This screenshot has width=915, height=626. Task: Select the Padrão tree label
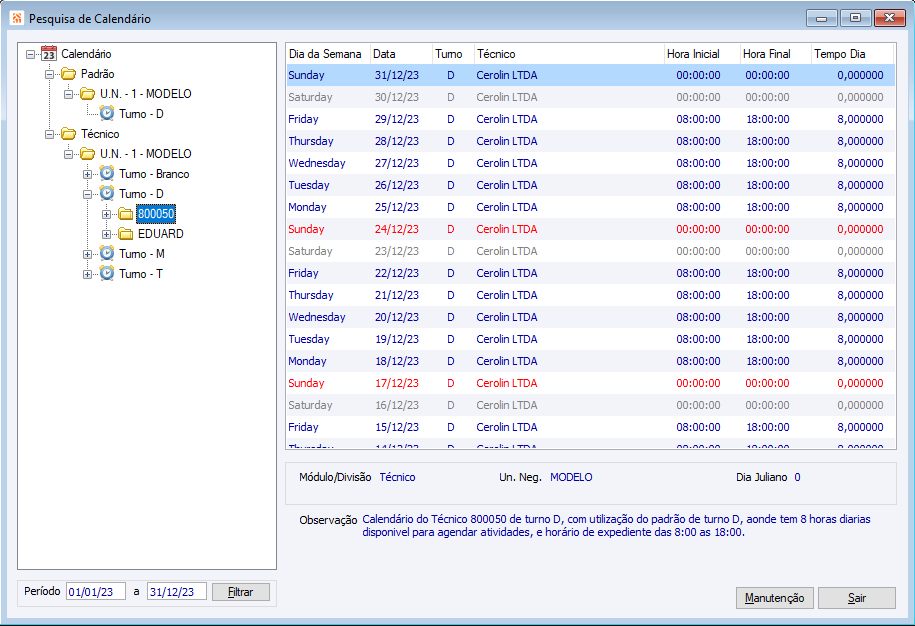(97, 74)
